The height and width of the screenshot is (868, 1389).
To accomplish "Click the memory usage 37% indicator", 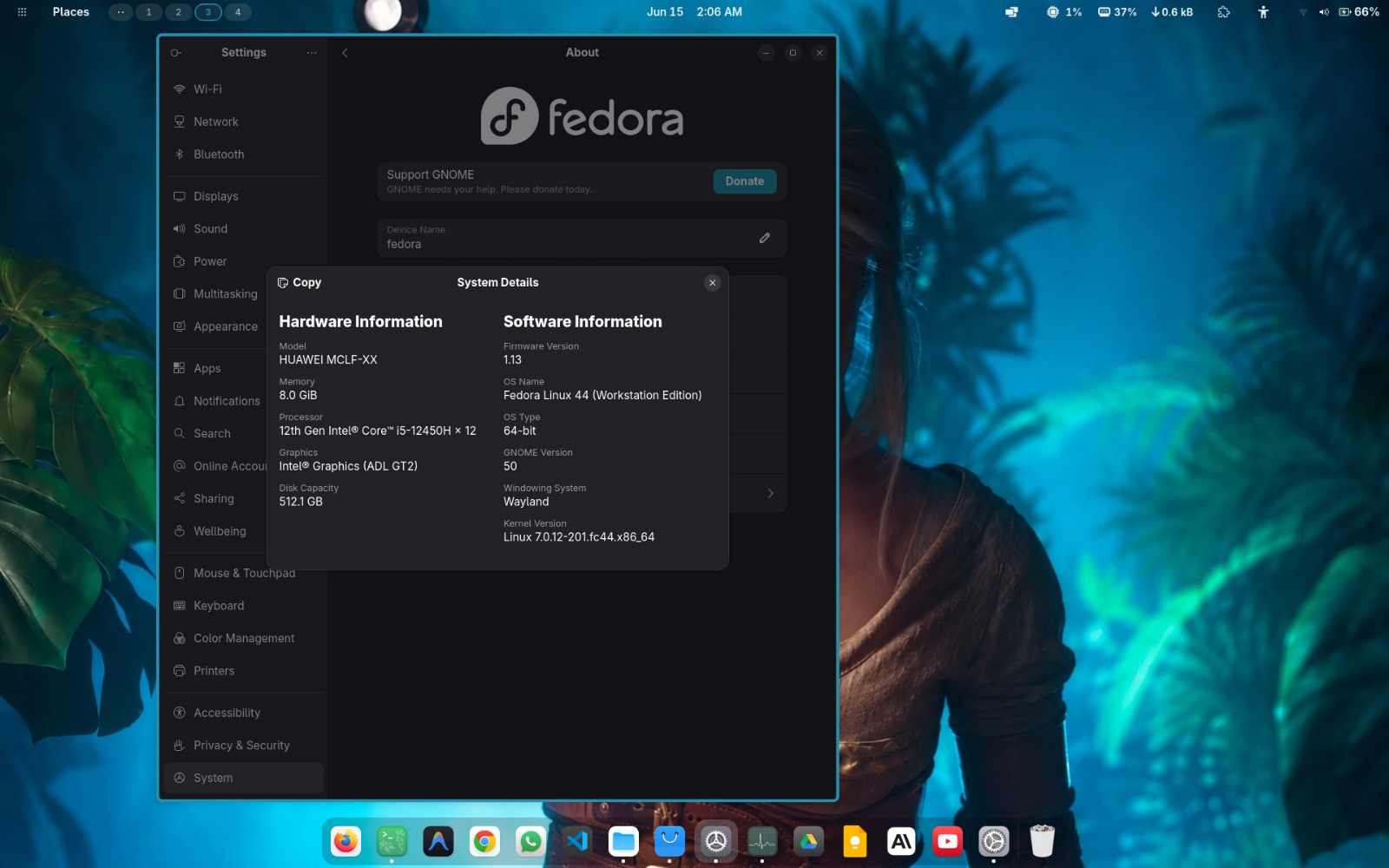I will [x=1117, y=12].
